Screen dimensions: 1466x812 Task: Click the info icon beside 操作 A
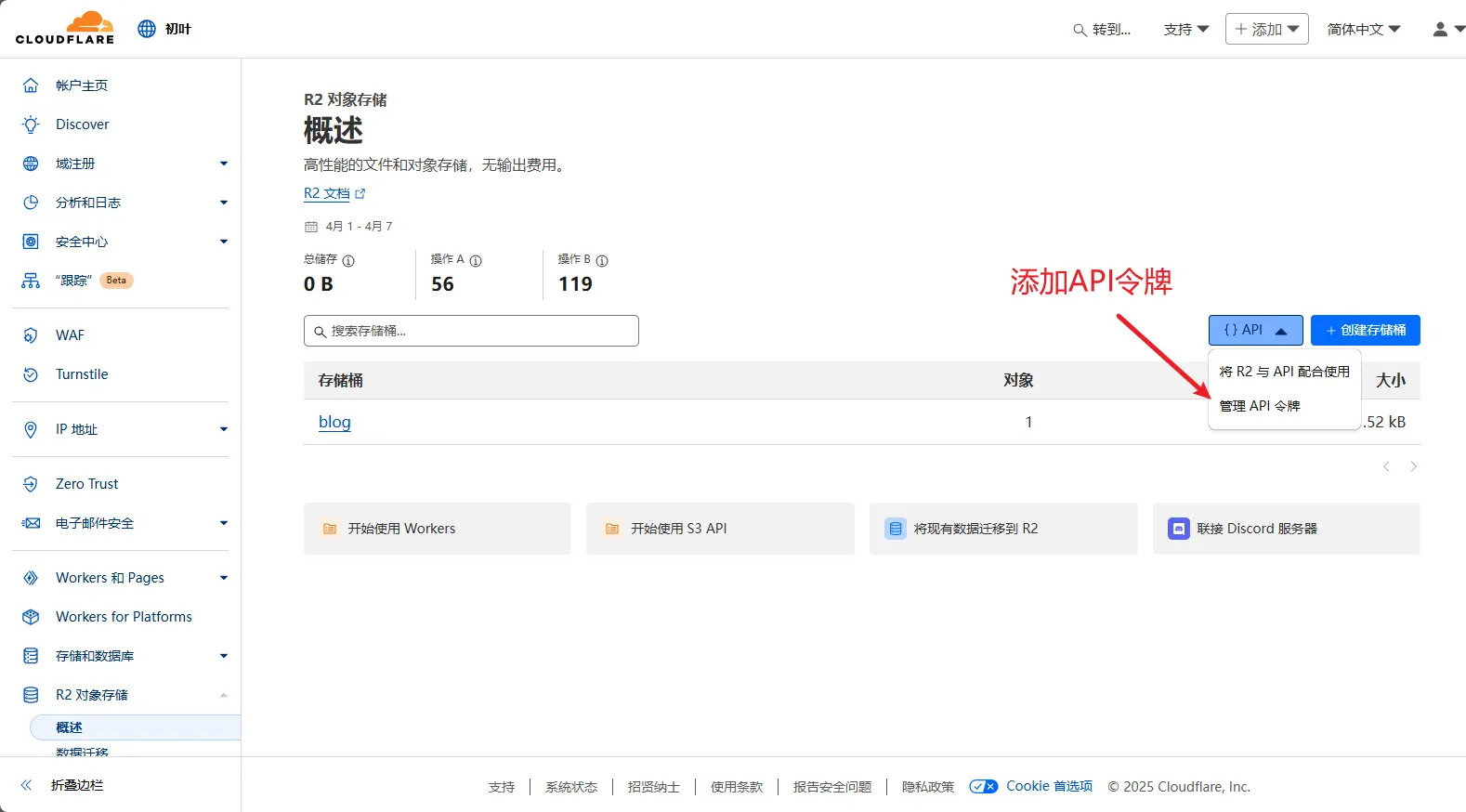tap(476, 261)
